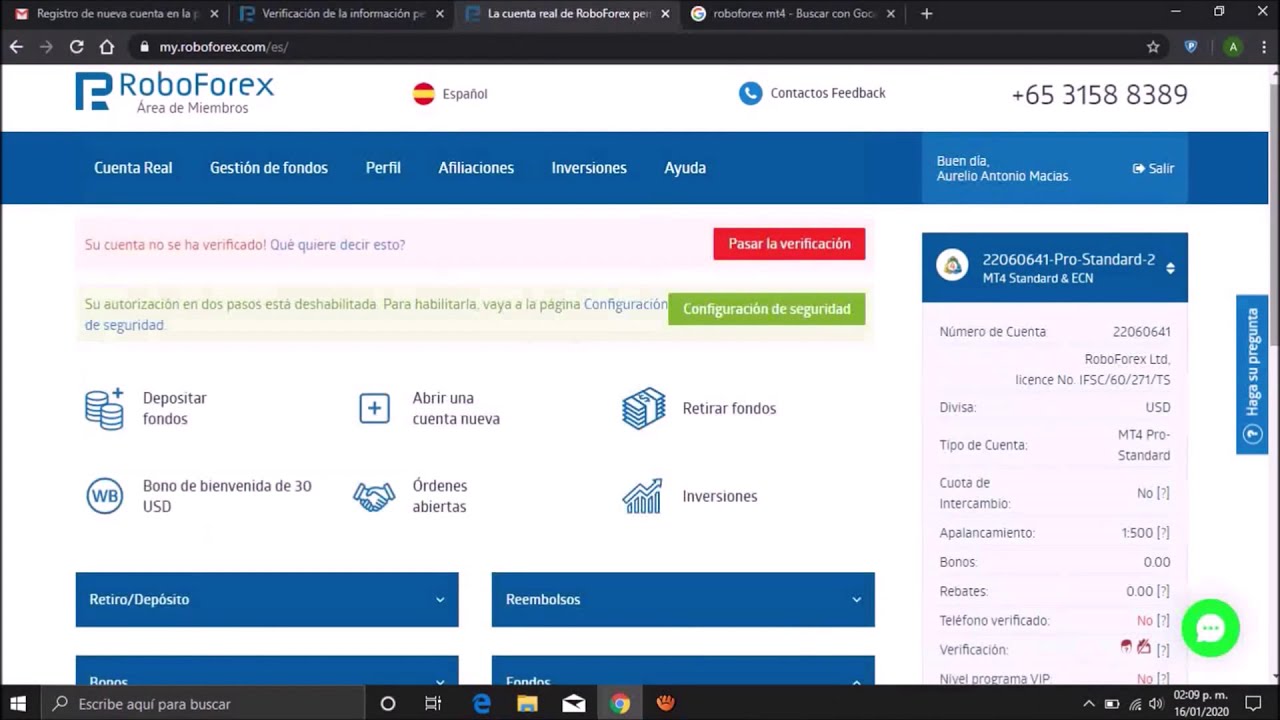Switch to the roboforex mt4 Google tab
1280x720 pixels.
[x=792, y=14]
